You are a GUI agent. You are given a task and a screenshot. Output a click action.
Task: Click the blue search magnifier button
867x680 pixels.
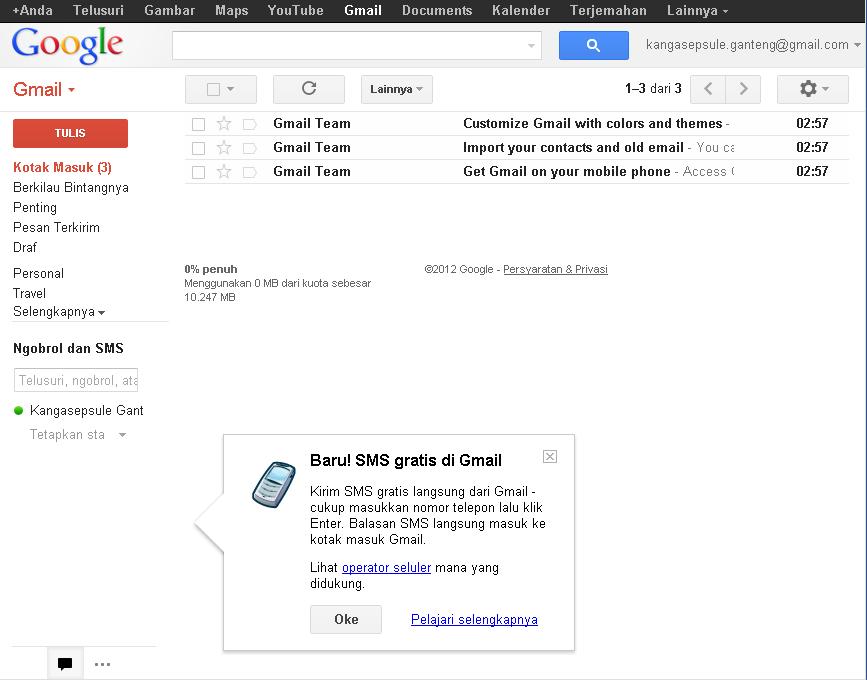(x=593, y=45)
